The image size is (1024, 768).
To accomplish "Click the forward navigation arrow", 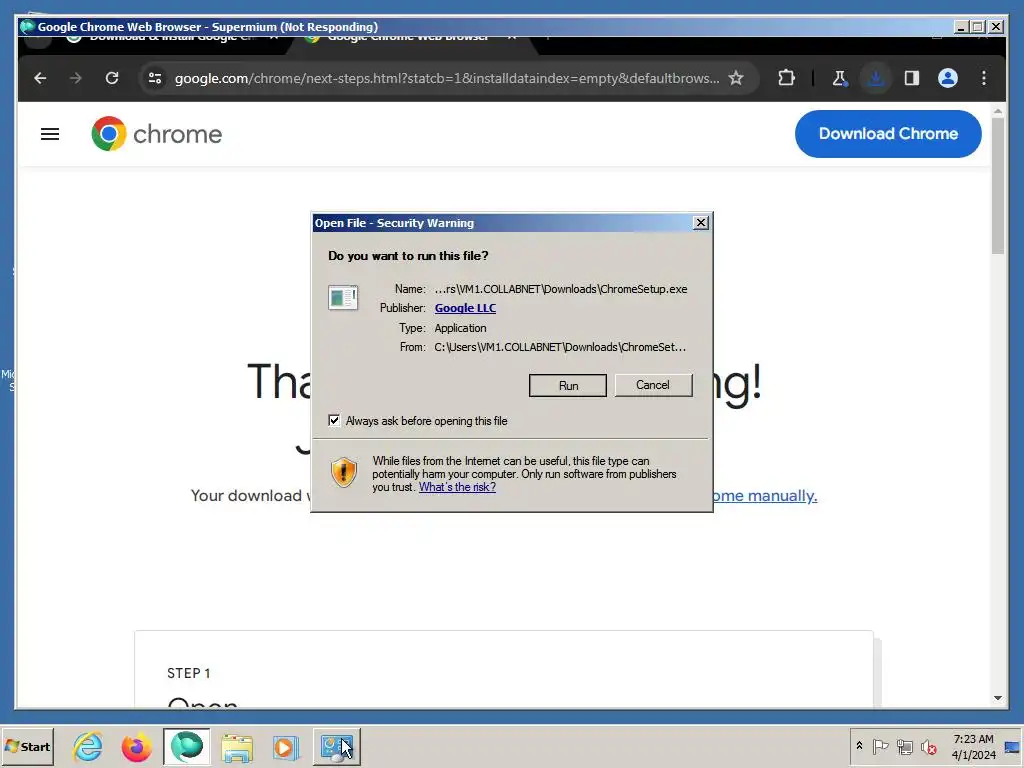I will [76, 78].
